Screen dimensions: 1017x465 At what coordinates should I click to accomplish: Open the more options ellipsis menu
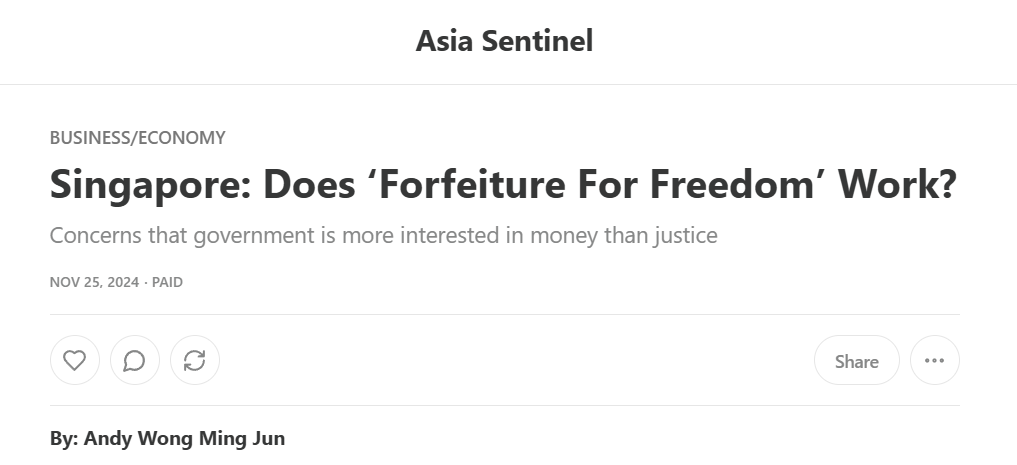934,360
